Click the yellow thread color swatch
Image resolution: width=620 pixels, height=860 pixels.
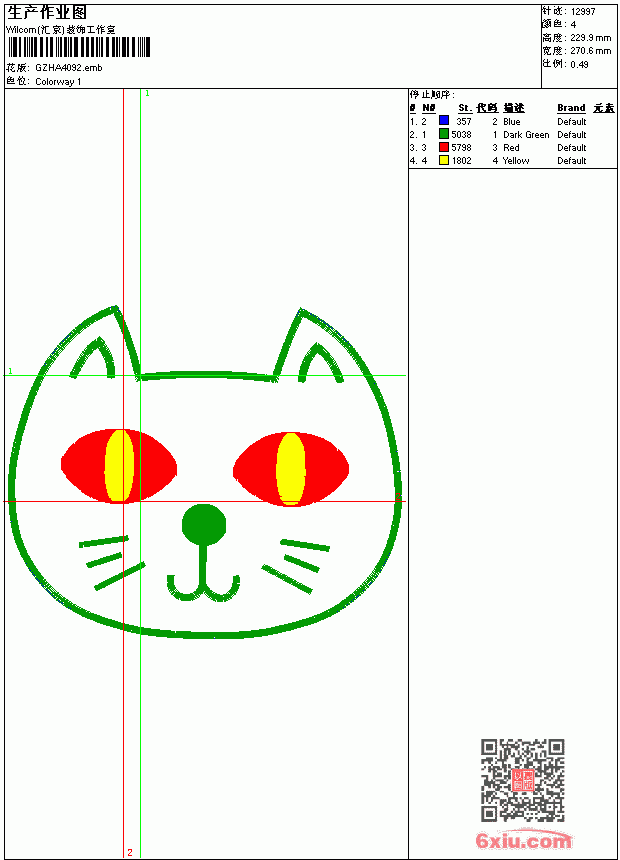[444, 160]
